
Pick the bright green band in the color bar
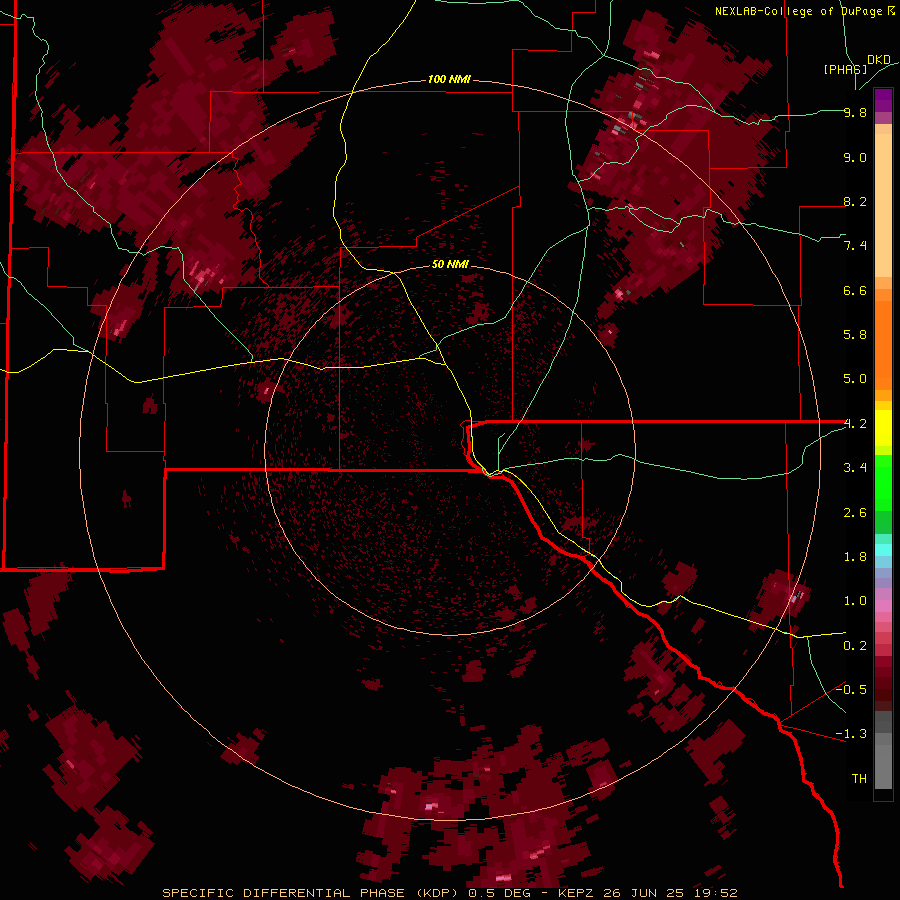click(x=883, y=483)
